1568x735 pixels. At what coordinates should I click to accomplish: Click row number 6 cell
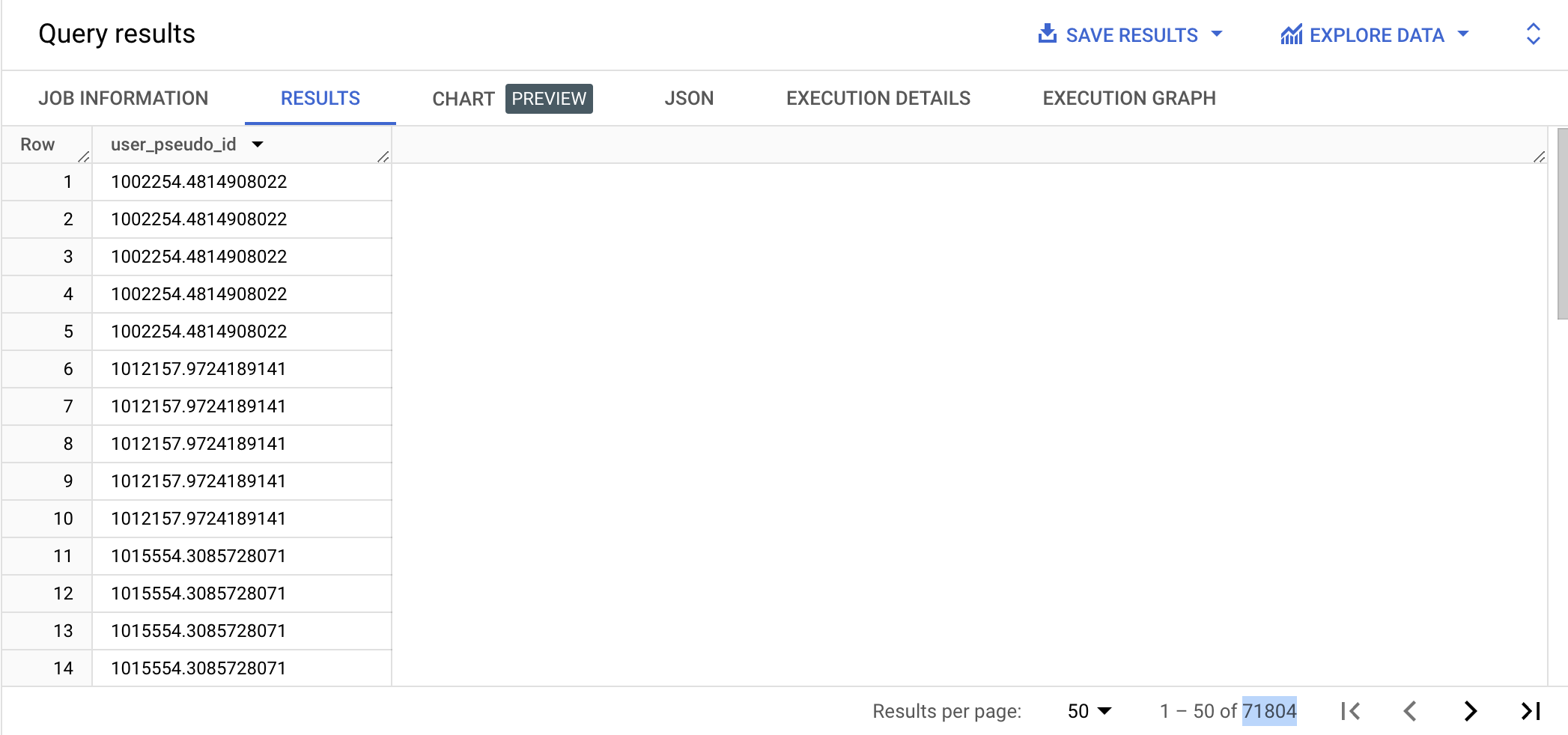click(x=47, y=369)
